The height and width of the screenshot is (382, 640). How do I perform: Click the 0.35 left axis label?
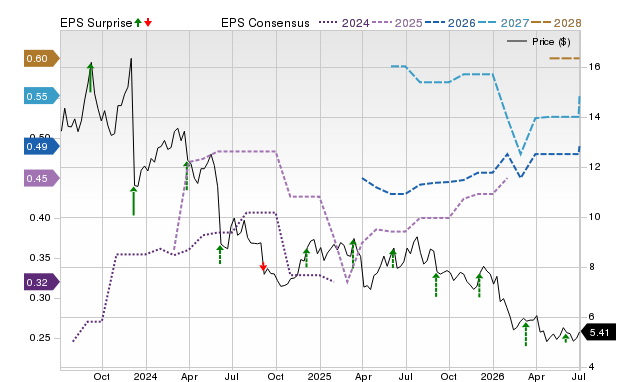(x=40, y=258)
